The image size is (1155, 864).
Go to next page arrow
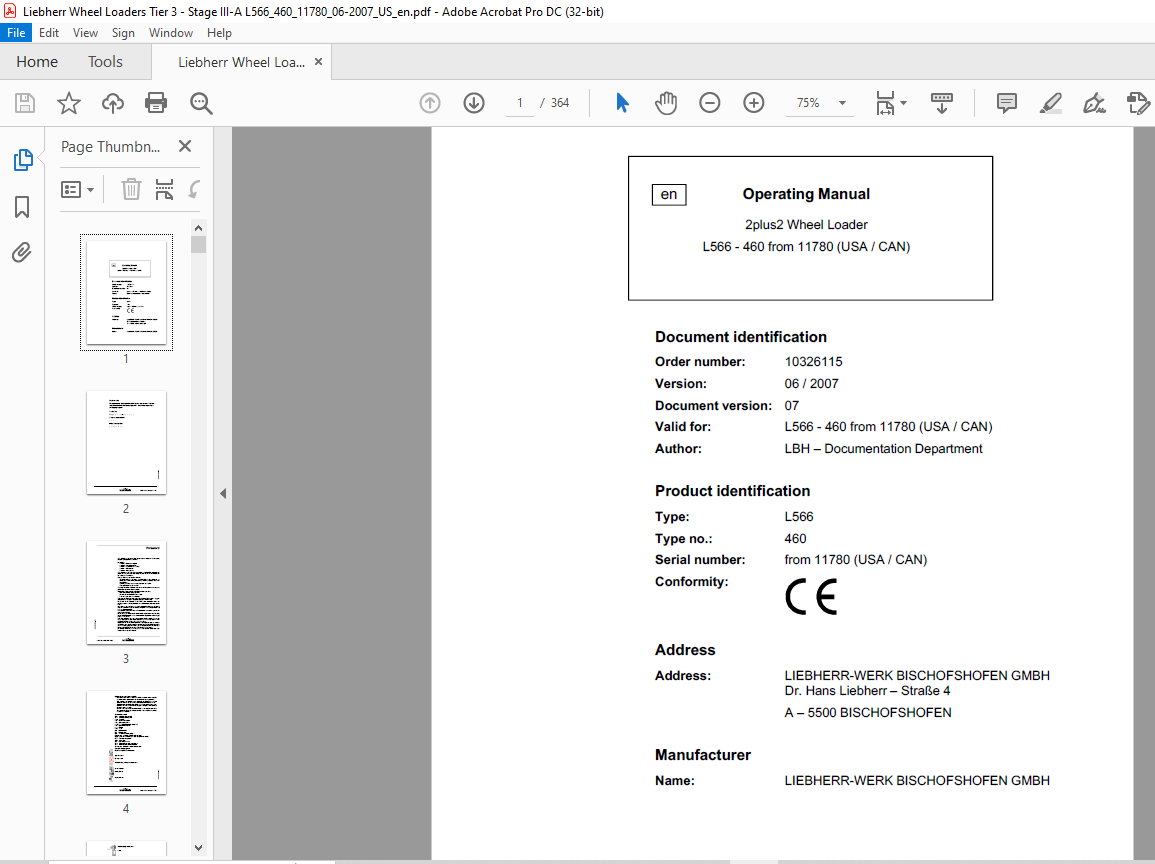(x=474, y=103)
